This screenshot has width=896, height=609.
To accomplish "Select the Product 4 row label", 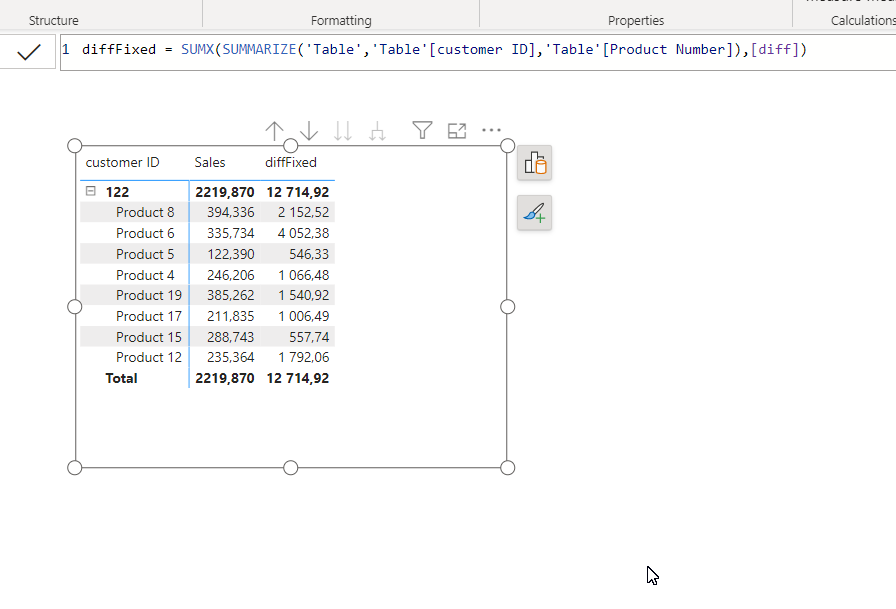I will (x=145, y=275).
